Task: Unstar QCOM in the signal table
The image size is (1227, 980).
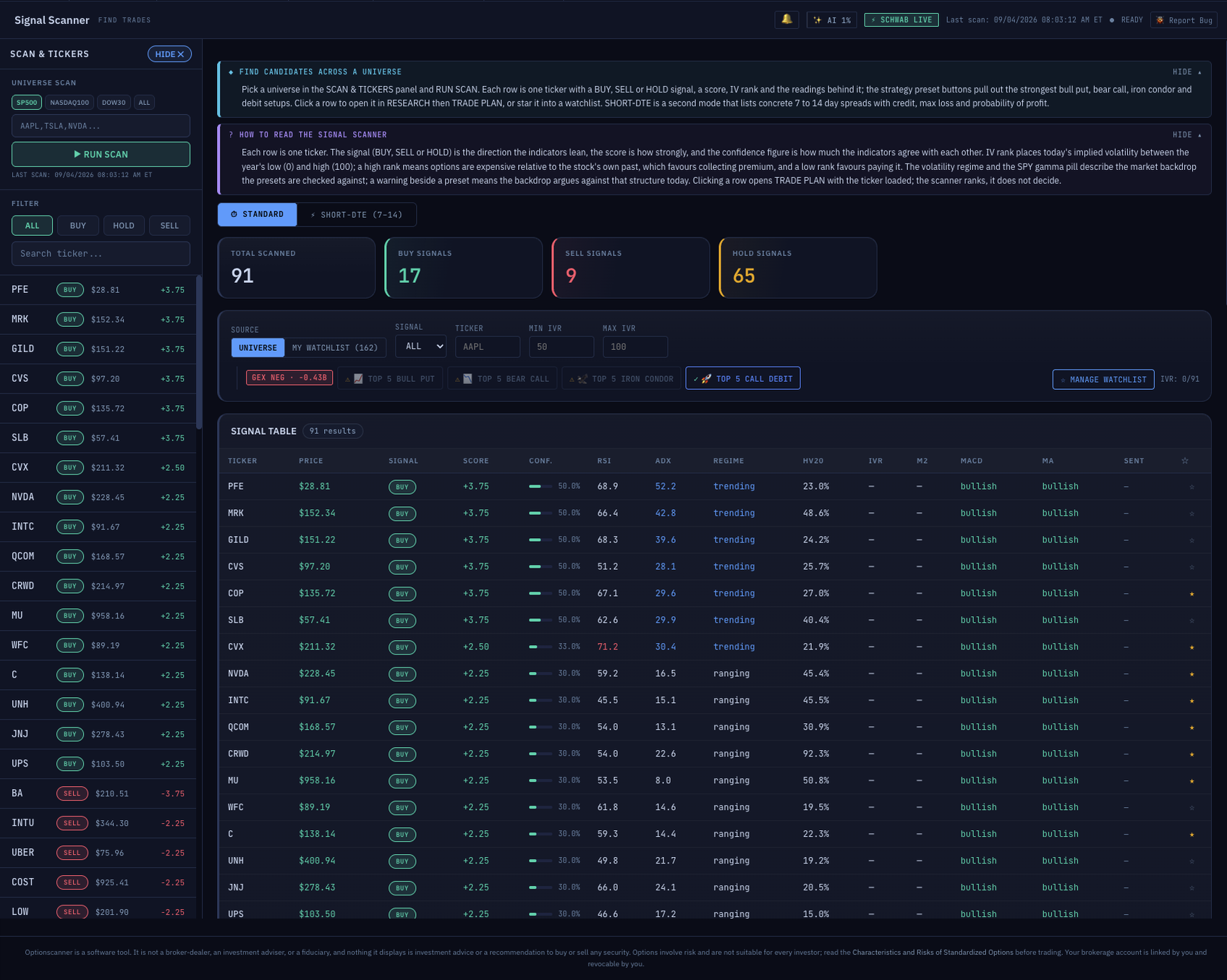Action: (1192, 728)
